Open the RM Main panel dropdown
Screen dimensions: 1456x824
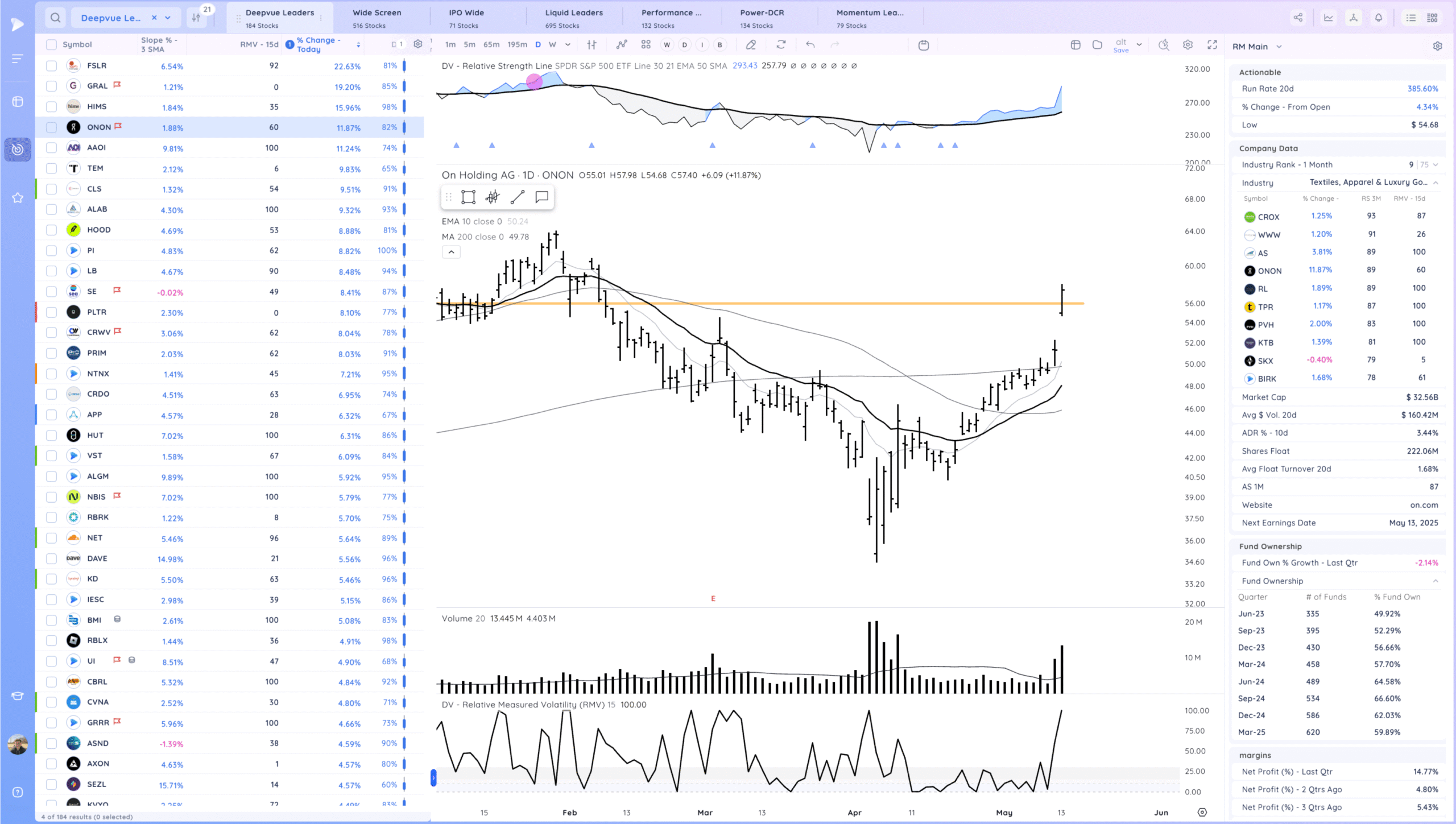pos(1279,47)
